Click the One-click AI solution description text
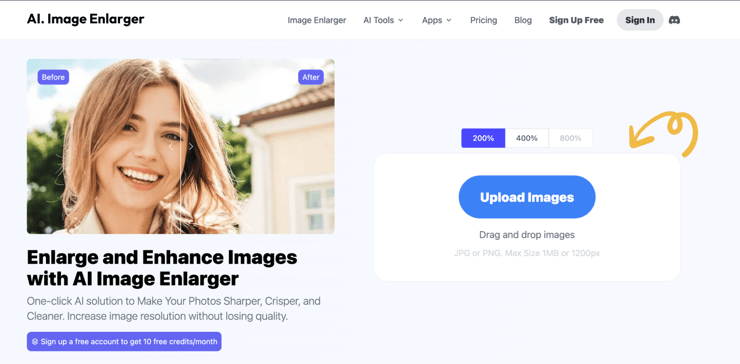Image resolution: width=740 pixels, height=364 pixels. pyautogui.click(x=174, y=308)
